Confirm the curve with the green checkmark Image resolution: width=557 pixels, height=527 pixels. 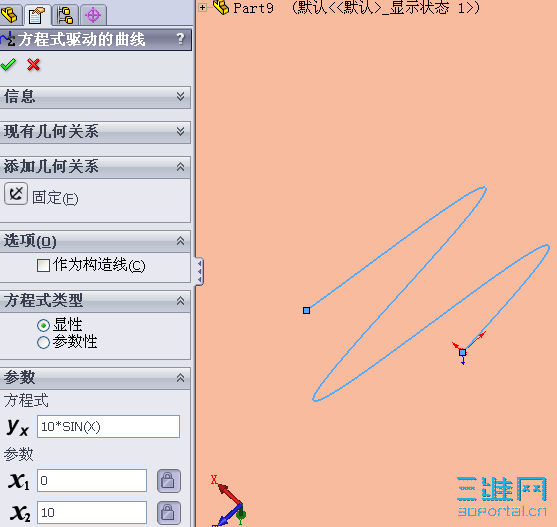coord(8,65)
